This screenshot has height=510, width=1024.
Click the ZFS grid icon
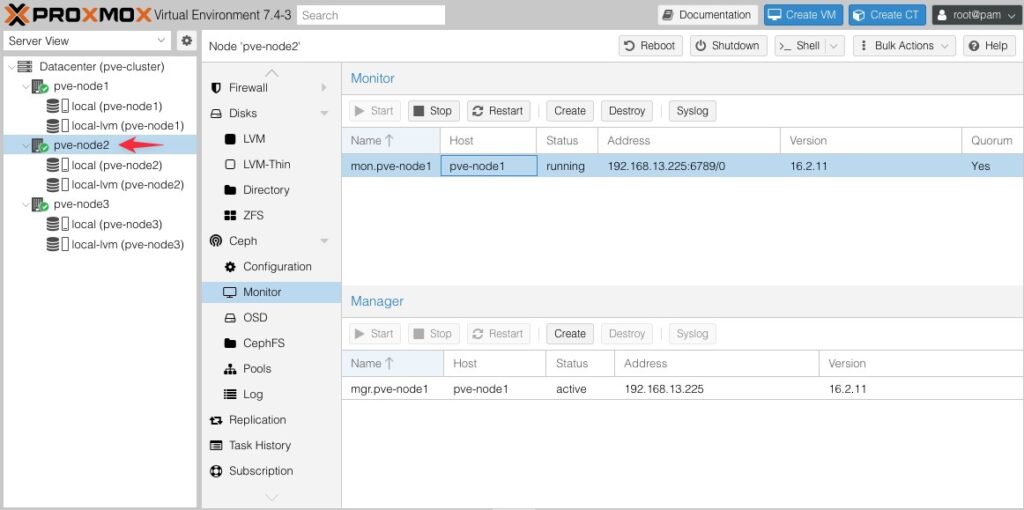pos(230,215)
